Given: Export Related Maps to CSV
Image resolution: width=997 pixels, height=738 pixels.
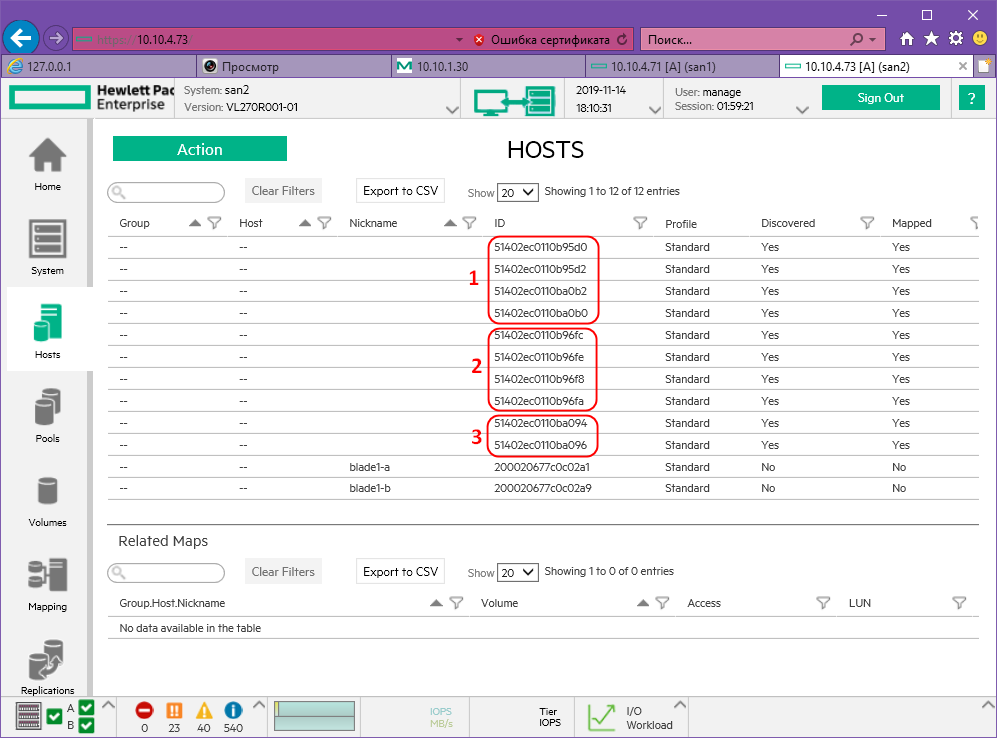Looking at the screenshot, I should 400,571.
